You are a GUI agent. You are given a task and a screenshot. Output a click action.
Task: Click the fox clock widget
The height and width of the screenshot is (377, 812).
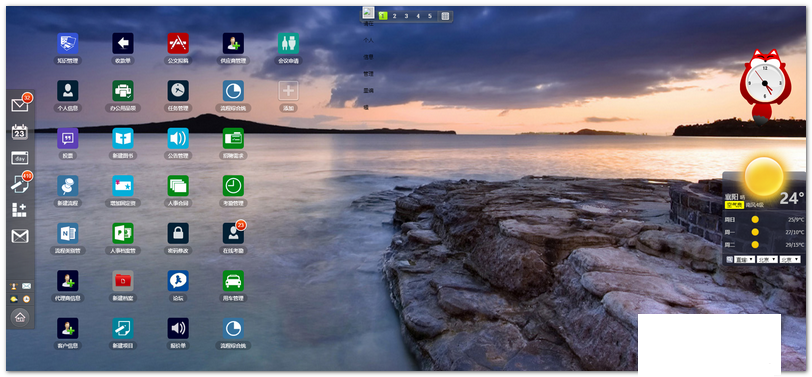[765, 87]
